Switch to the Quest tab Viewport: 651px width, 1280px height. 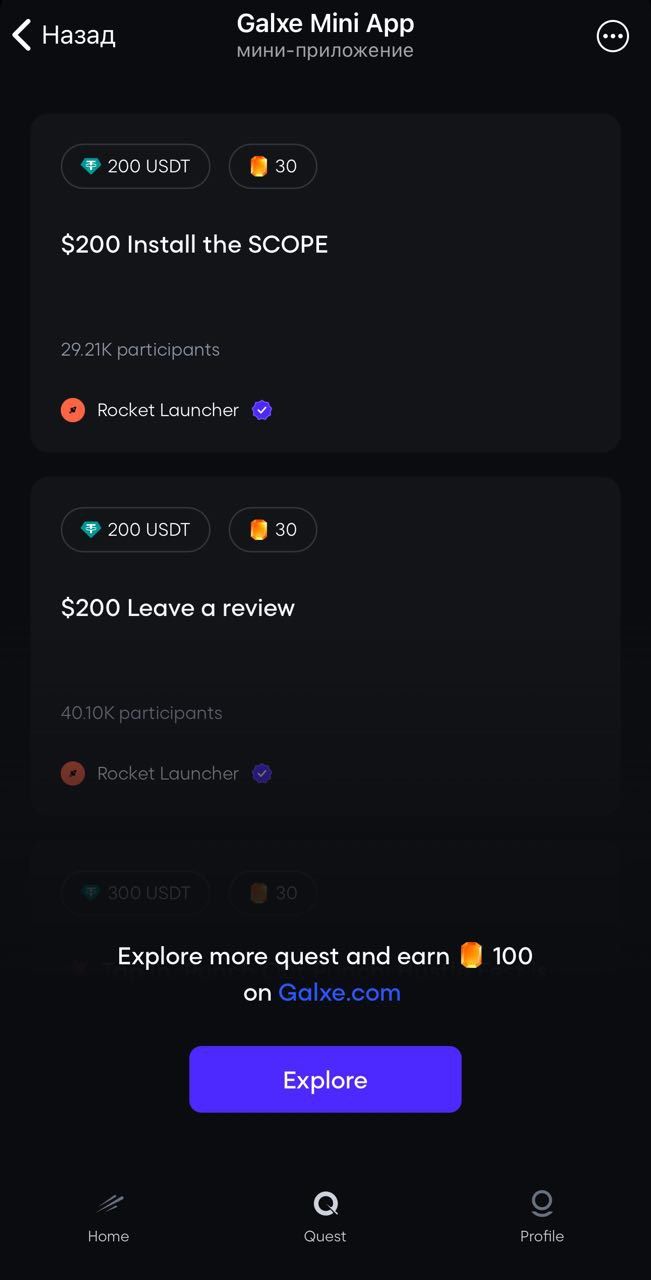pos(324,1218)
